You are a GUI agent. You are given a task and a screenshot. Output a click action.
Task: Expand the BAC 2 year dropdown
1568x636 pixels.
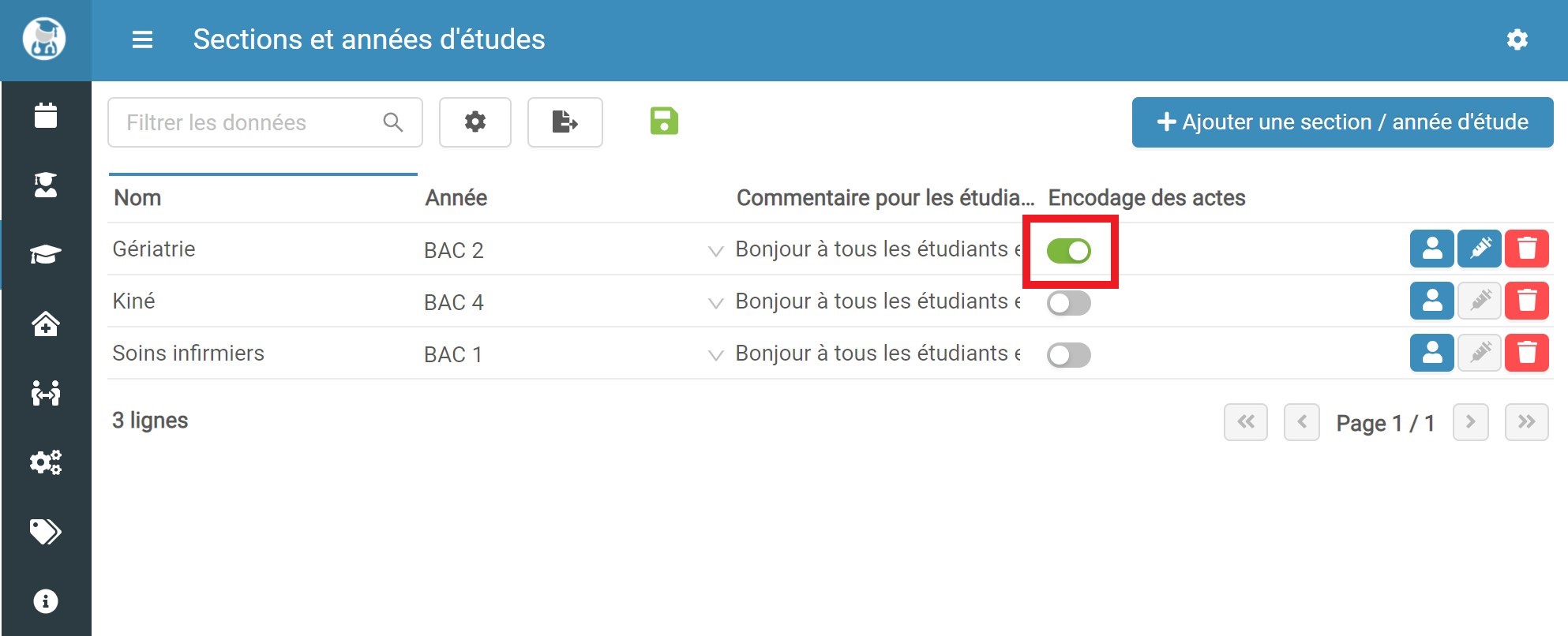pyautogui.click(x=715, y=251)
